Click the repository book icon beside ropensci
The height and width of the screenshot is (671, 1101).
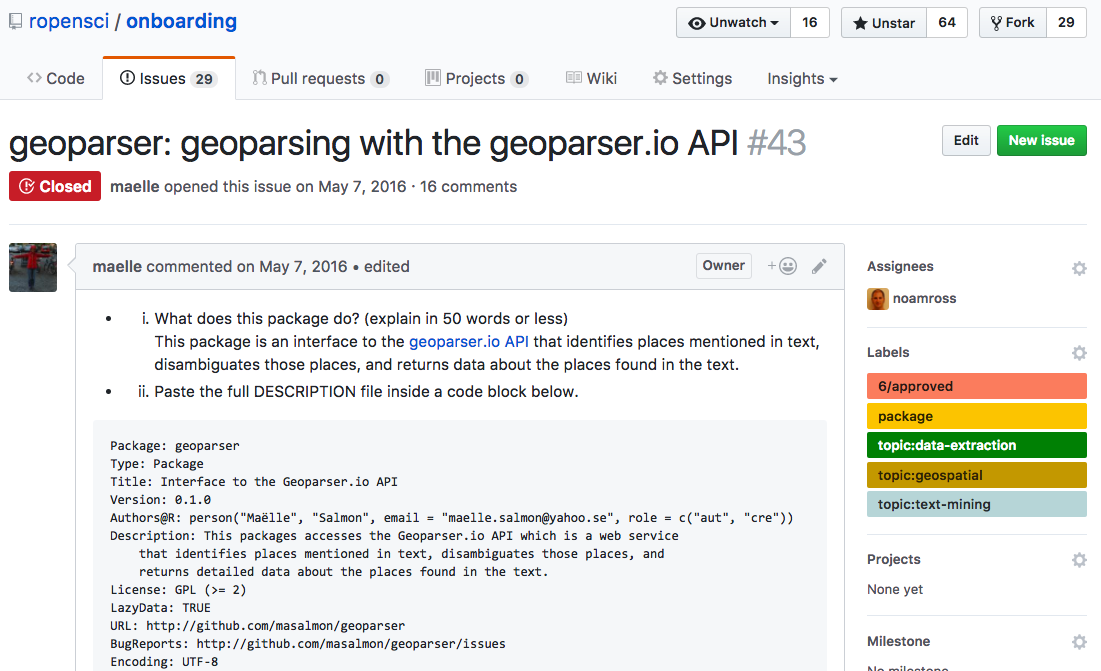[x=15, y=22]
